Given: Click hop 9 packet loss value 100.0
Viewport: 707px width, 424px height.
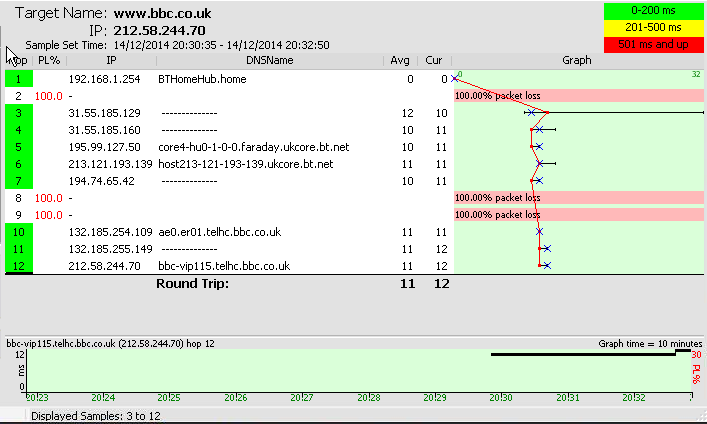Looking at the screenshot, I should point(49,215).
